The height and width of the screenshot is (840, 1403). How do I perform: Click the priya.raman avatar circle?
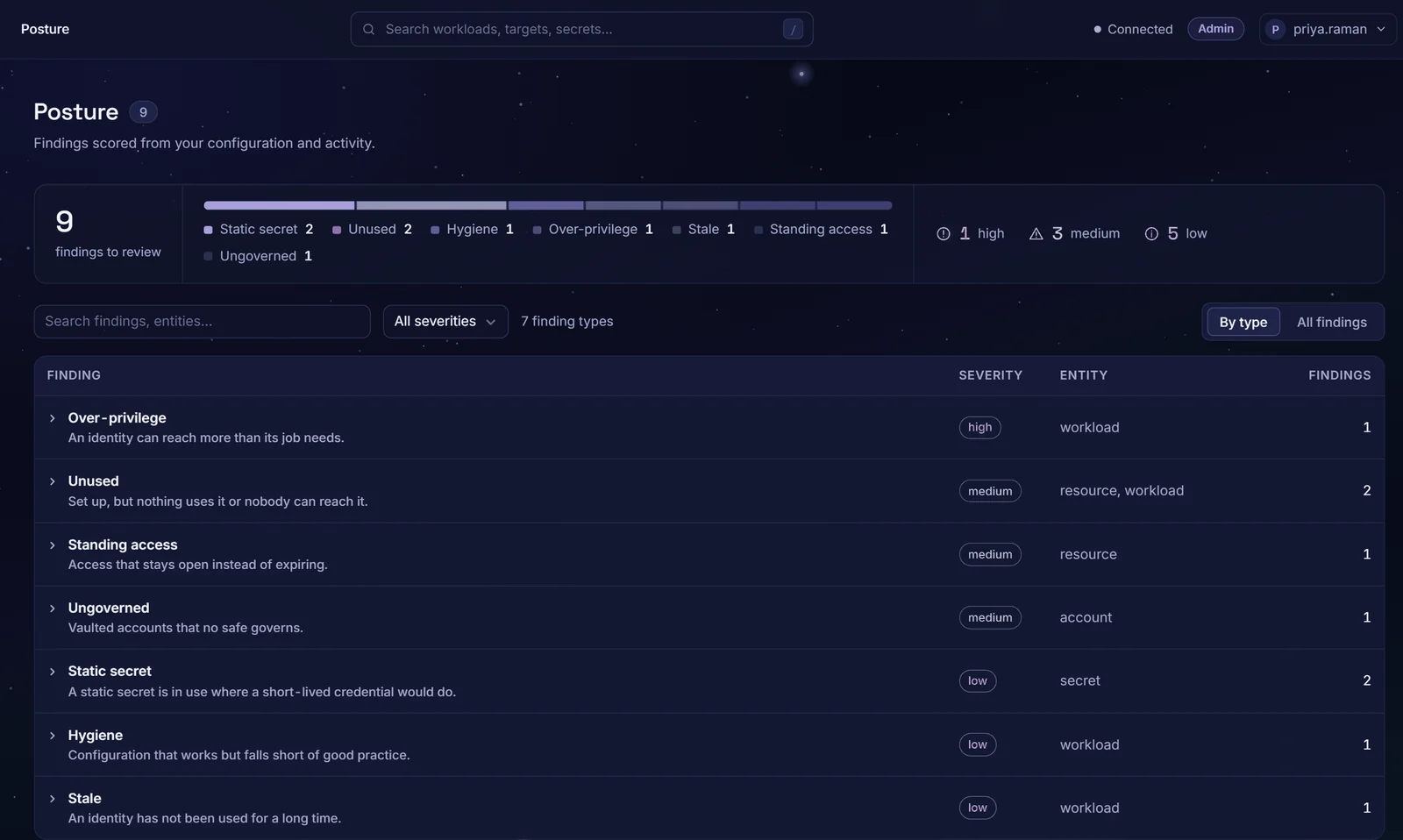point(1275,29)
